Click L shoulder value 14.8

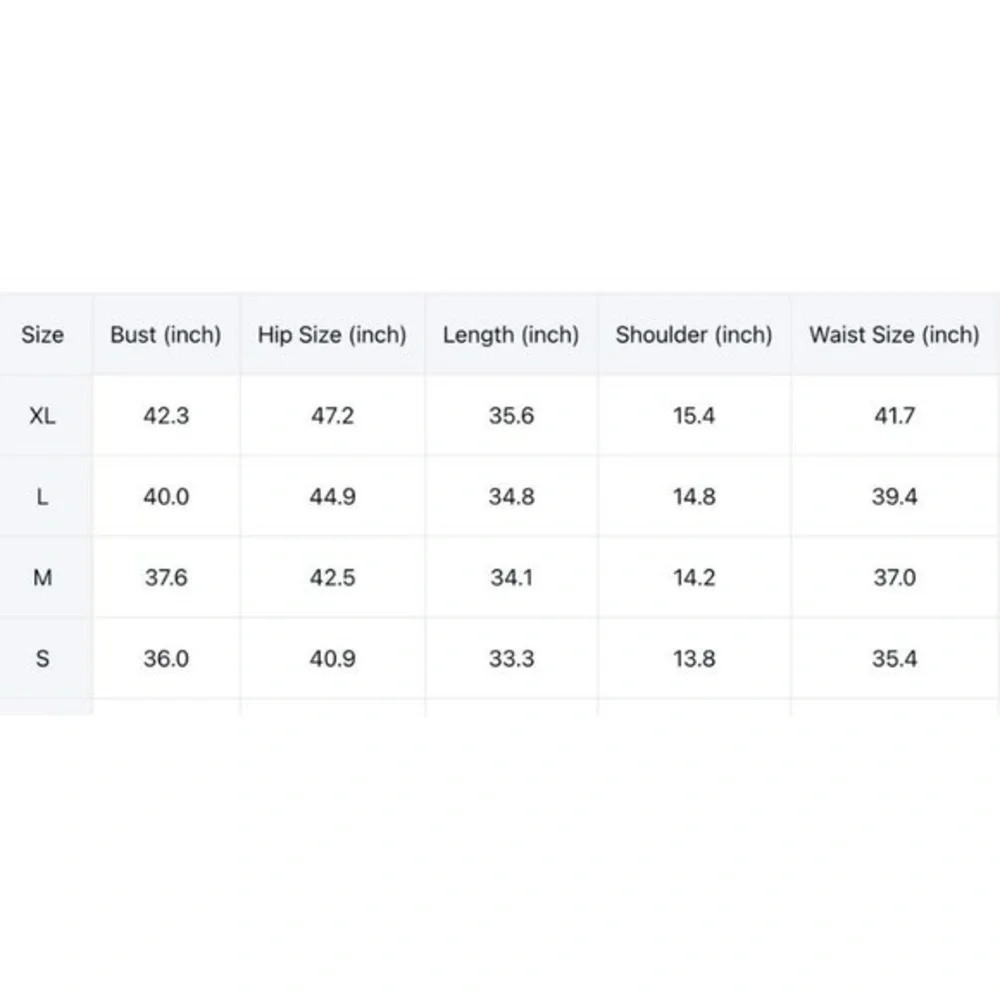coord(694,497)
